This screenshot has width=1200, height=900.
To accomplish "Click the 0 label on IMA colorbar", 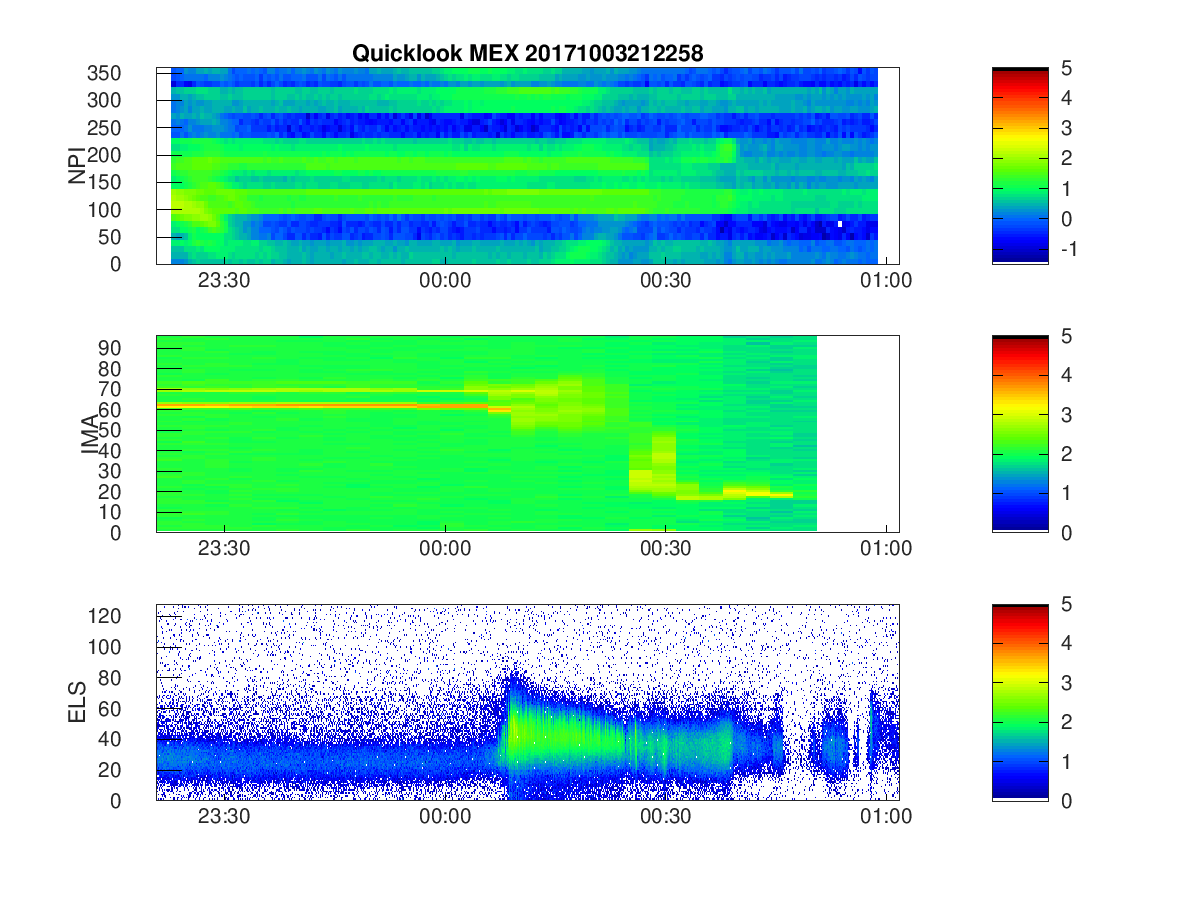I will click(1066, 532).
